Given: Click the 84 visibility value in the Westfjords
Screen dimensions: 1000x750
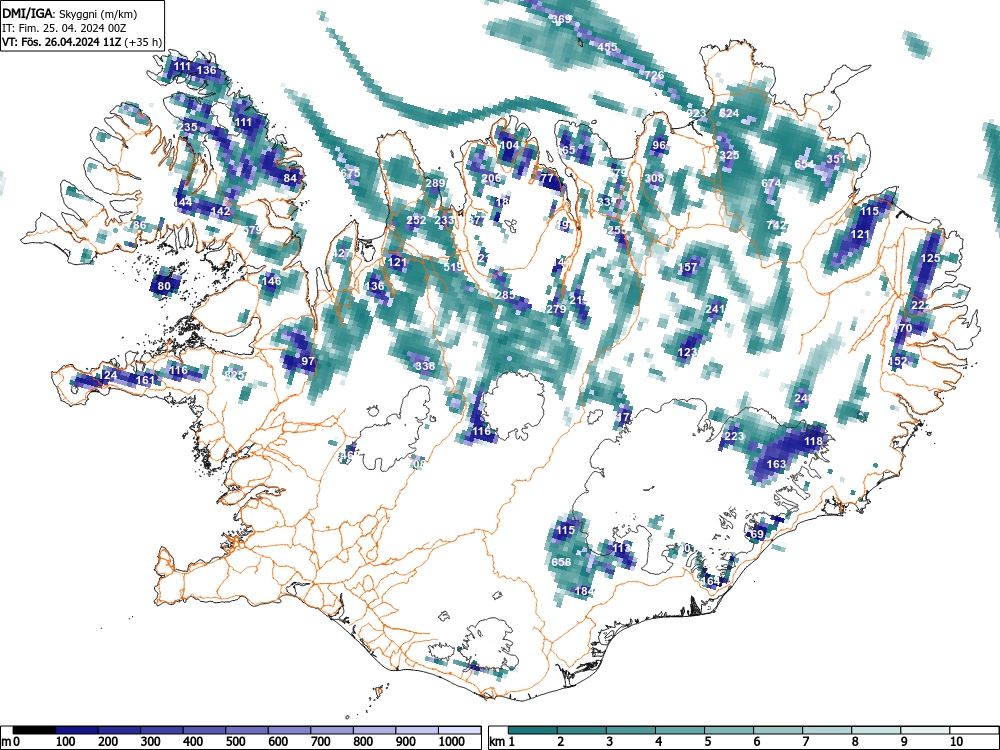Looking at the screenshot, I should pyautogui.click(x=290, y=178).
